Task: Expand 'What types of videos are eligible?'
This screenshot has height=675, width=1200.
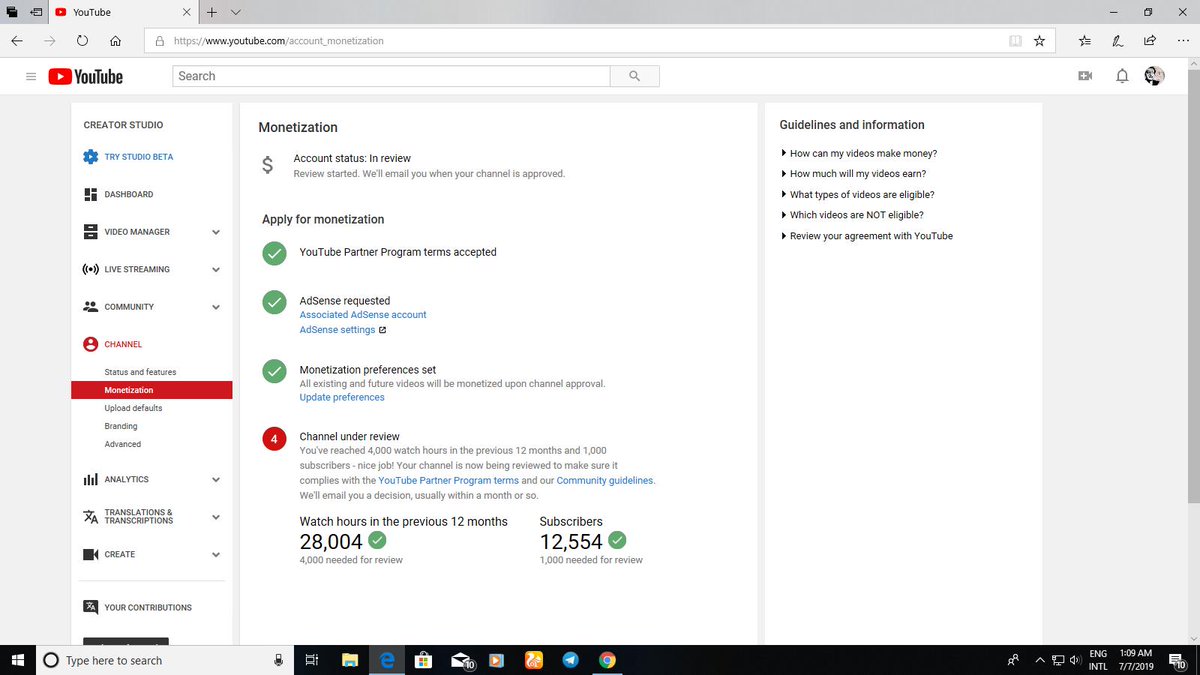Action: coord(858,195)
